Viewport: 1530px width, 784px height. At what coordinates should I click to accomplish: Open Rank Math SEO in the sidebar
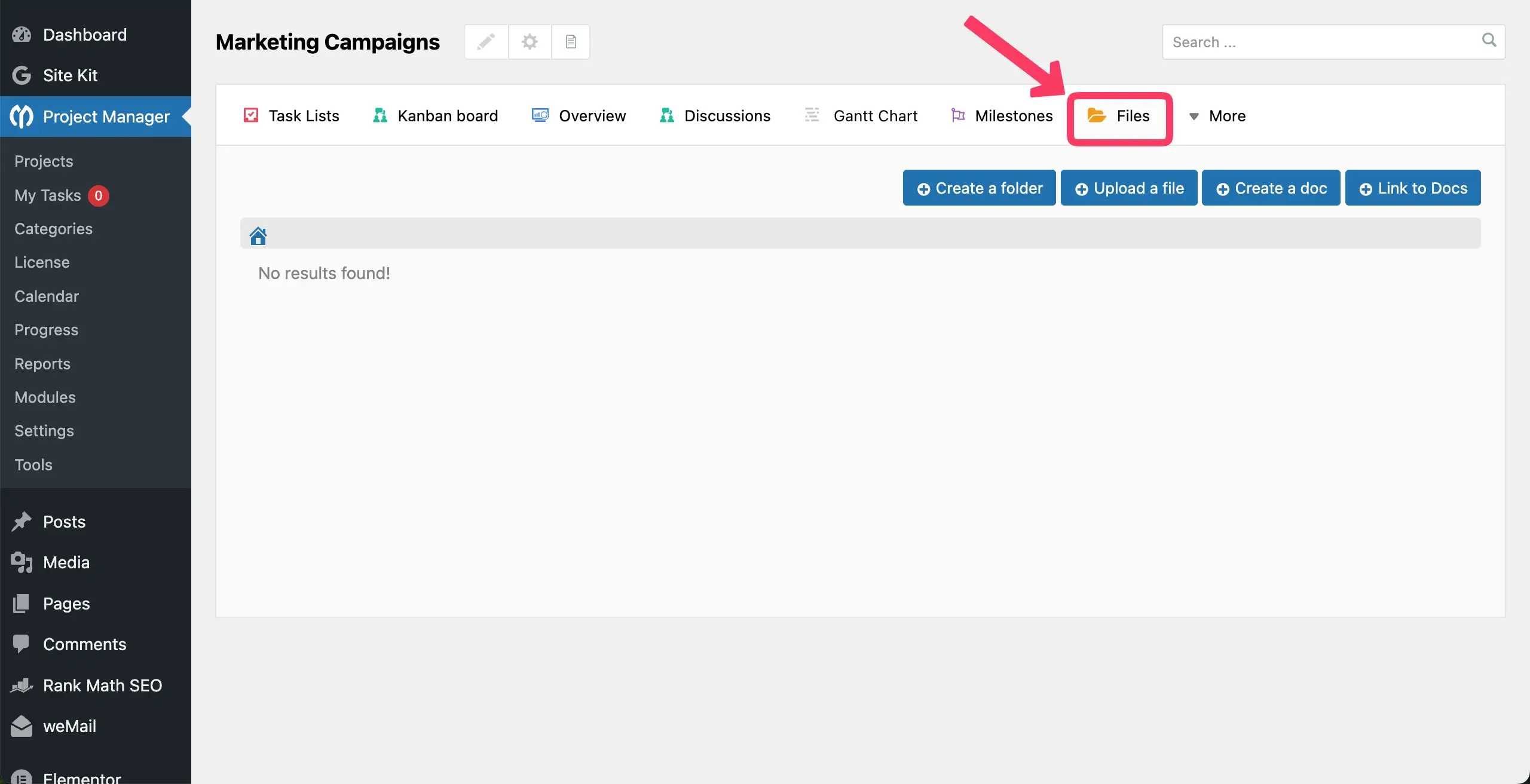coord(102,685)
